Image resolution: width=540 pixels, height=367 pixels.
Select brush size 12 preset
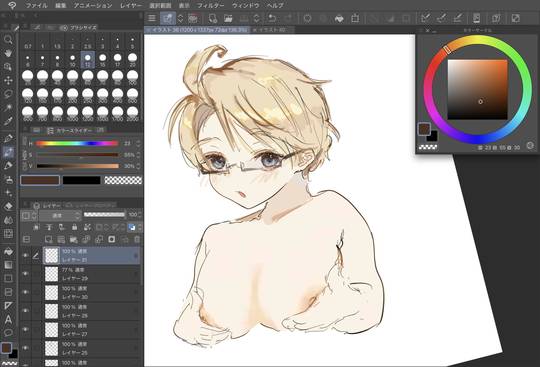pos(87,60)
